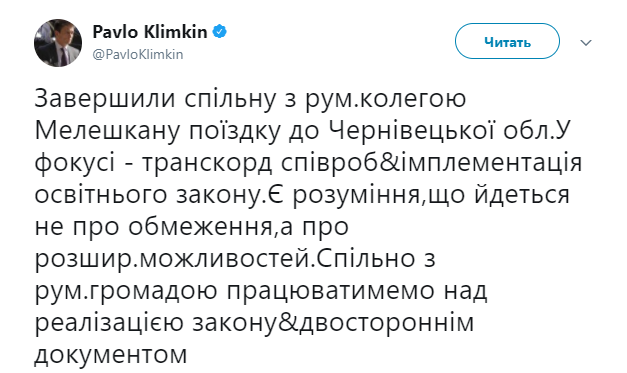
Task: Expand the tweet options chevron menu
Action: [586, 42]
